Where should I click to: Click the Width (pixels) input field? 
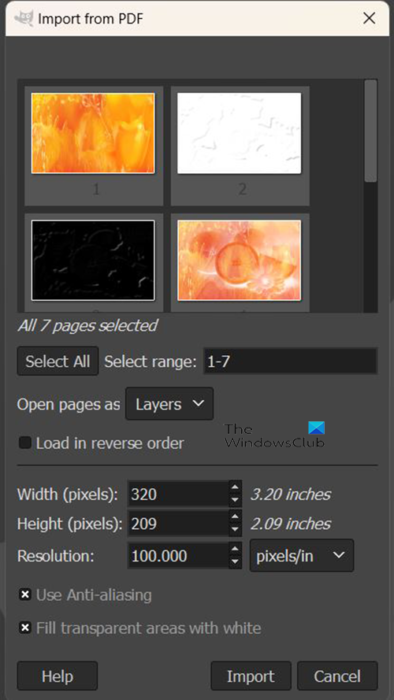[178, 495]
